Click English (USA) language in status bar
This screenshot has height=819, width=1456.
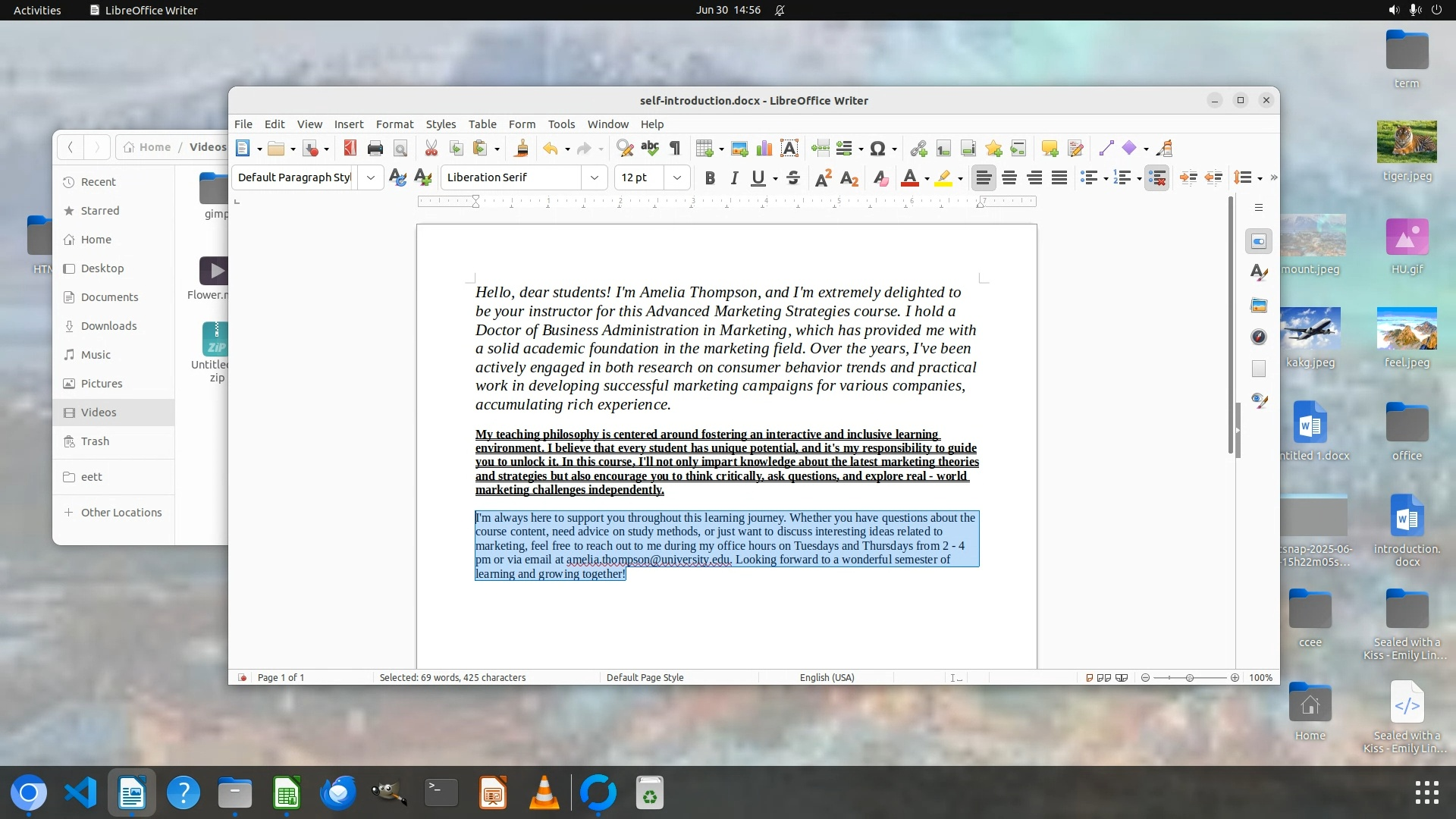[827, 677]
